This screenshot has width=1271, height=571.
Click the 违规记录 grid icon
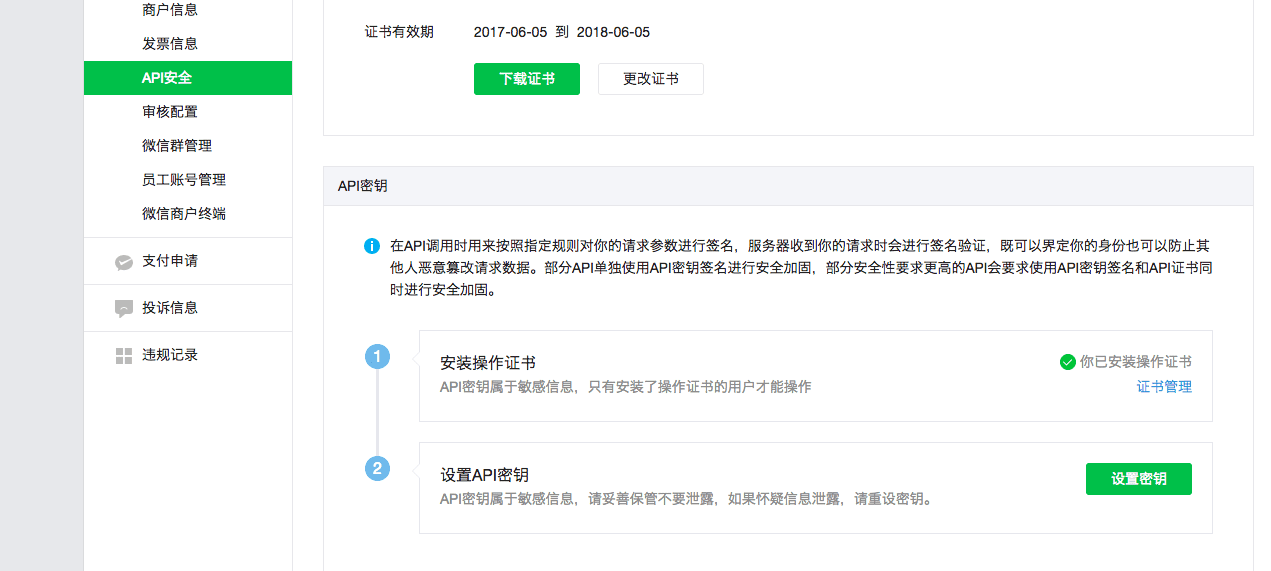(124, 355)
